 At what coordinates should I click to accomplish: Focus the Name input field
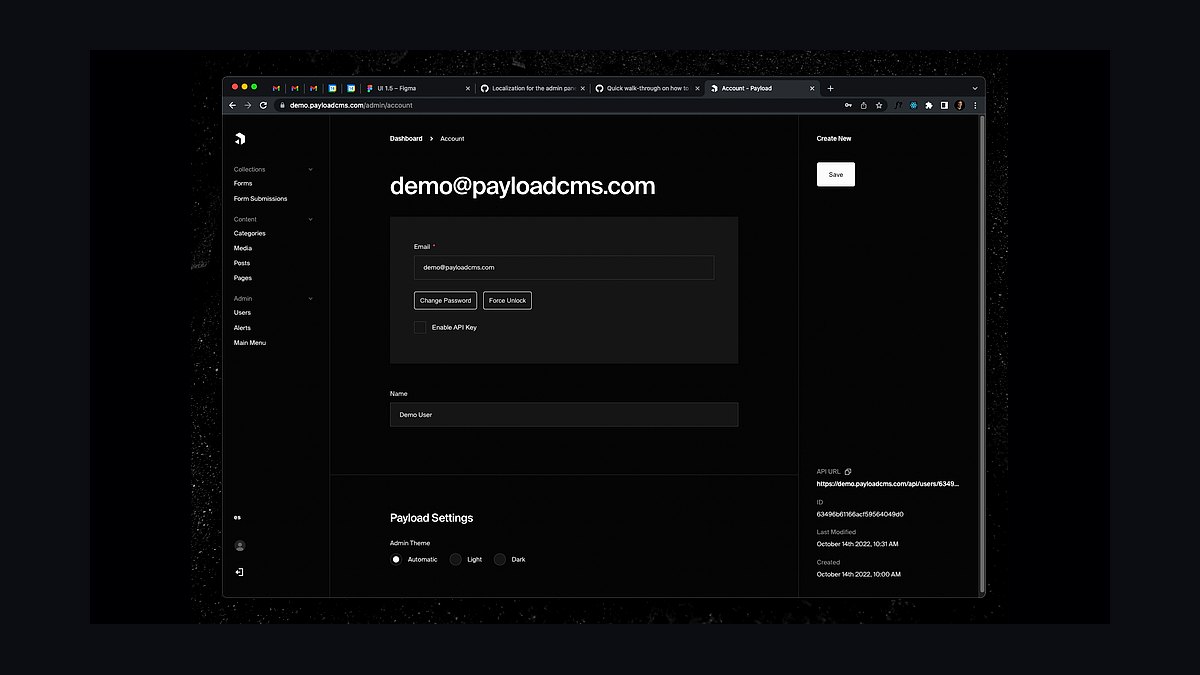coord(564,414)
